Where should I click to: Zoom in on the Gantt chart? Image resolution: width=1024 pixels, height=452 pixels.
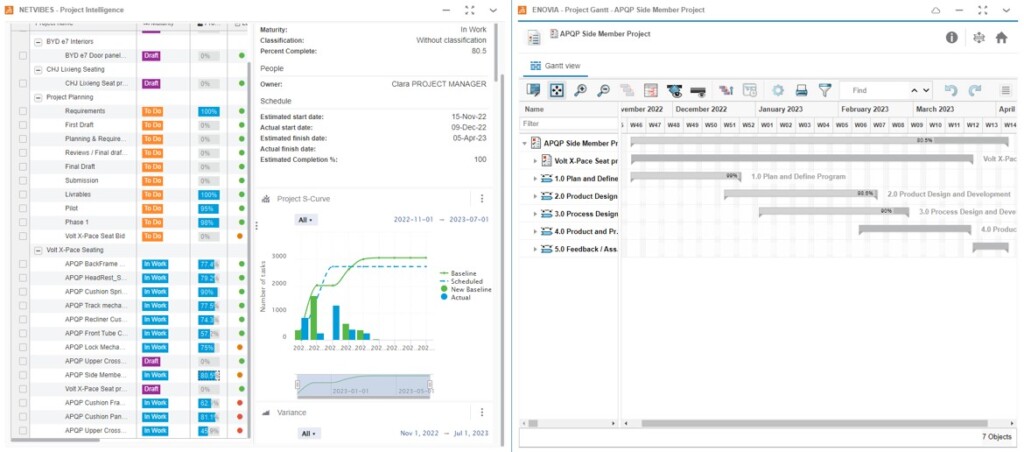(580, 90)
